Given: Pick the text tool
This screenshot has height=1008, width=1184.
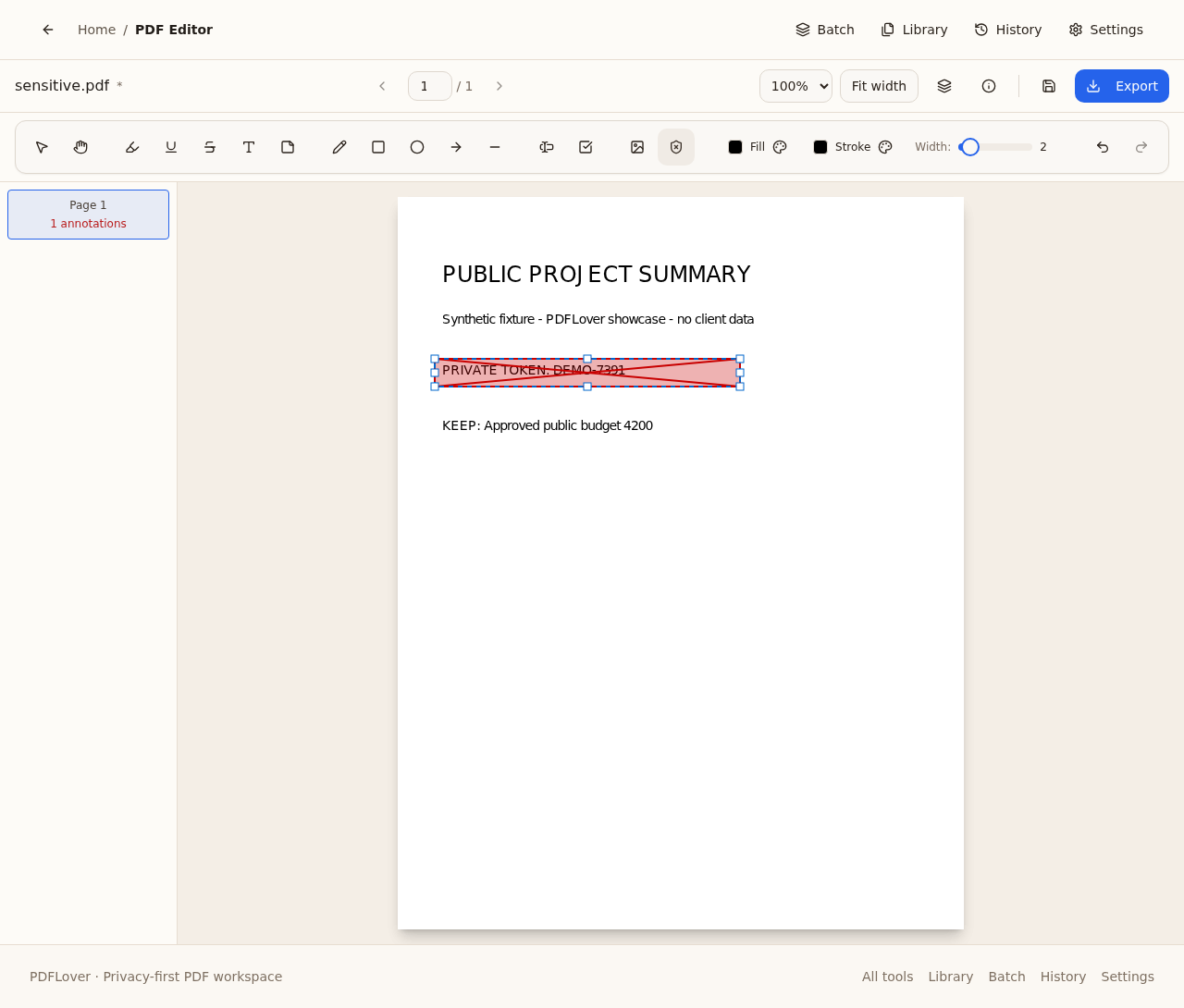Looking at the screenshot, I should [x=249, y=147].
